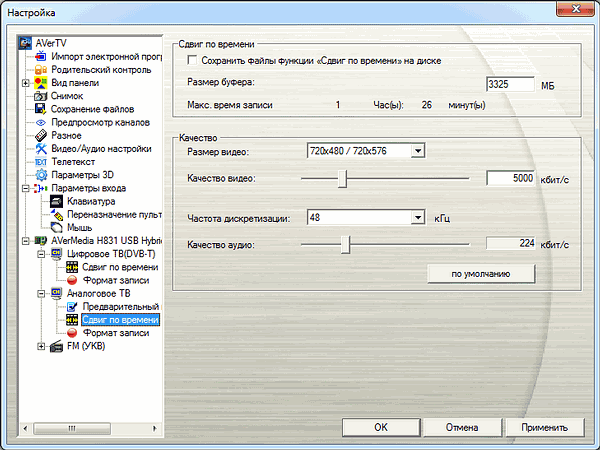Screen dimensions: 600x450
Task: Click the Отмена button
Action: [x=462, y=427]
